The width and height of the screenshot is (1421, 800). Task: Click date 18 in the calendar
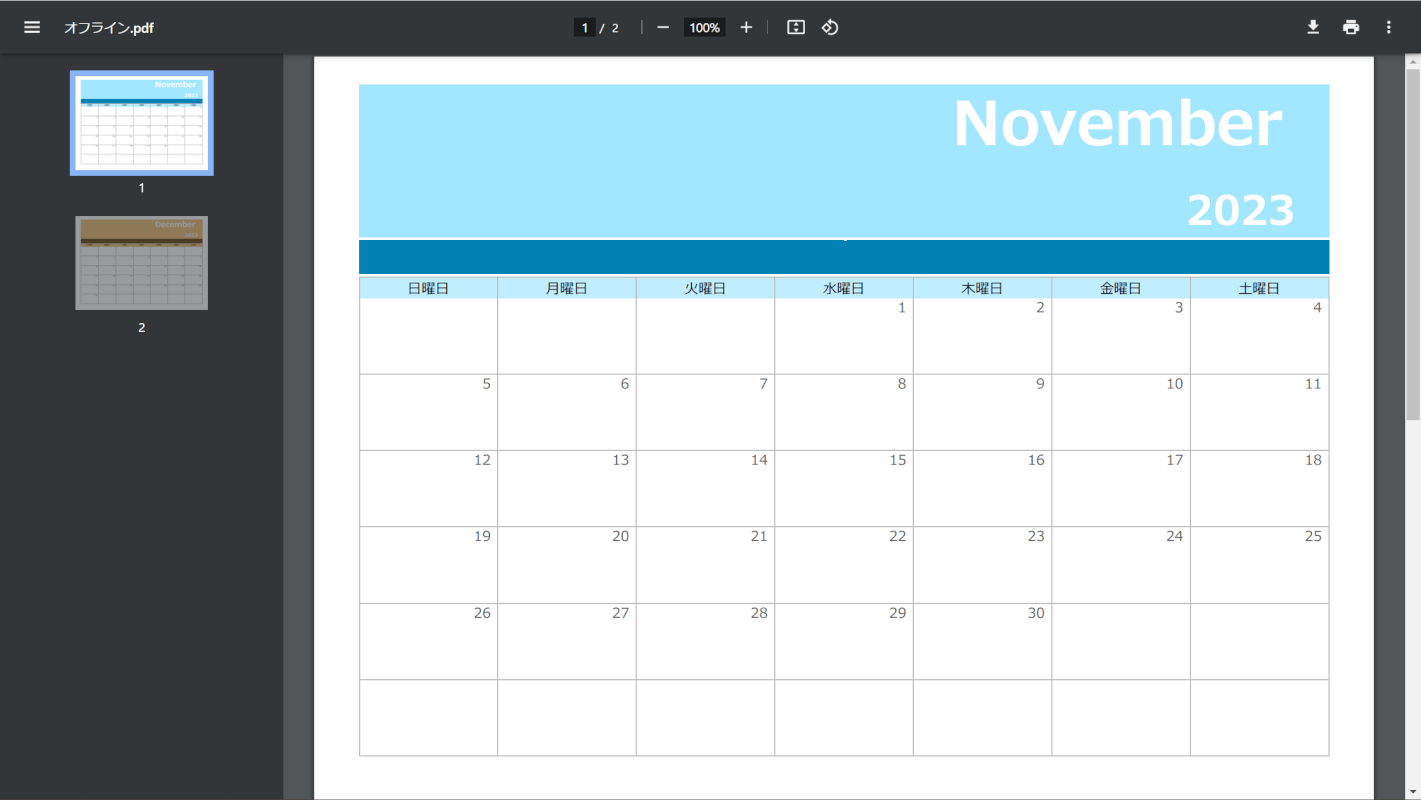point(1313,460)
